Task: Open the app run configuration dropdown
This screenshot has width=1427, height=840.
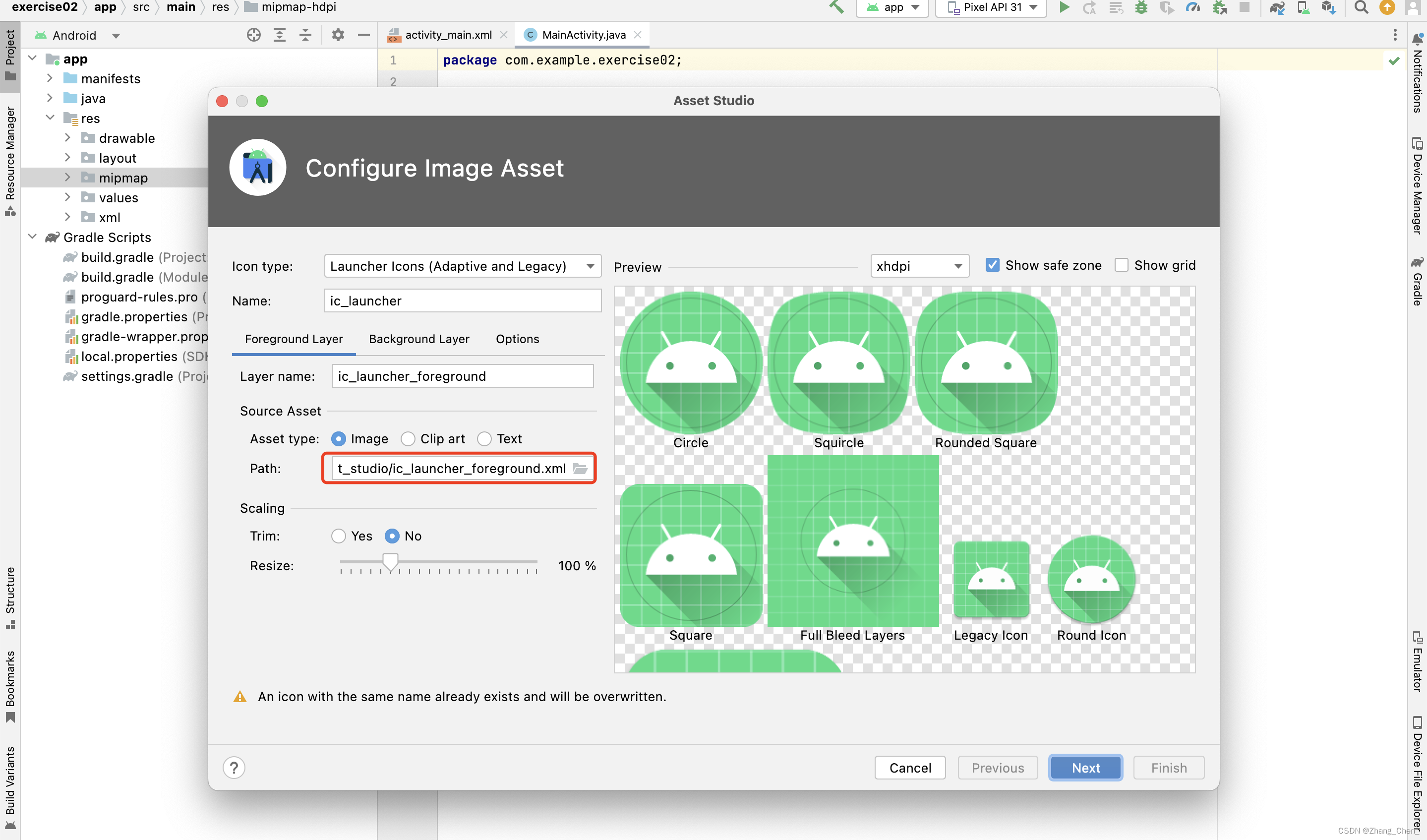Action: 892,7
